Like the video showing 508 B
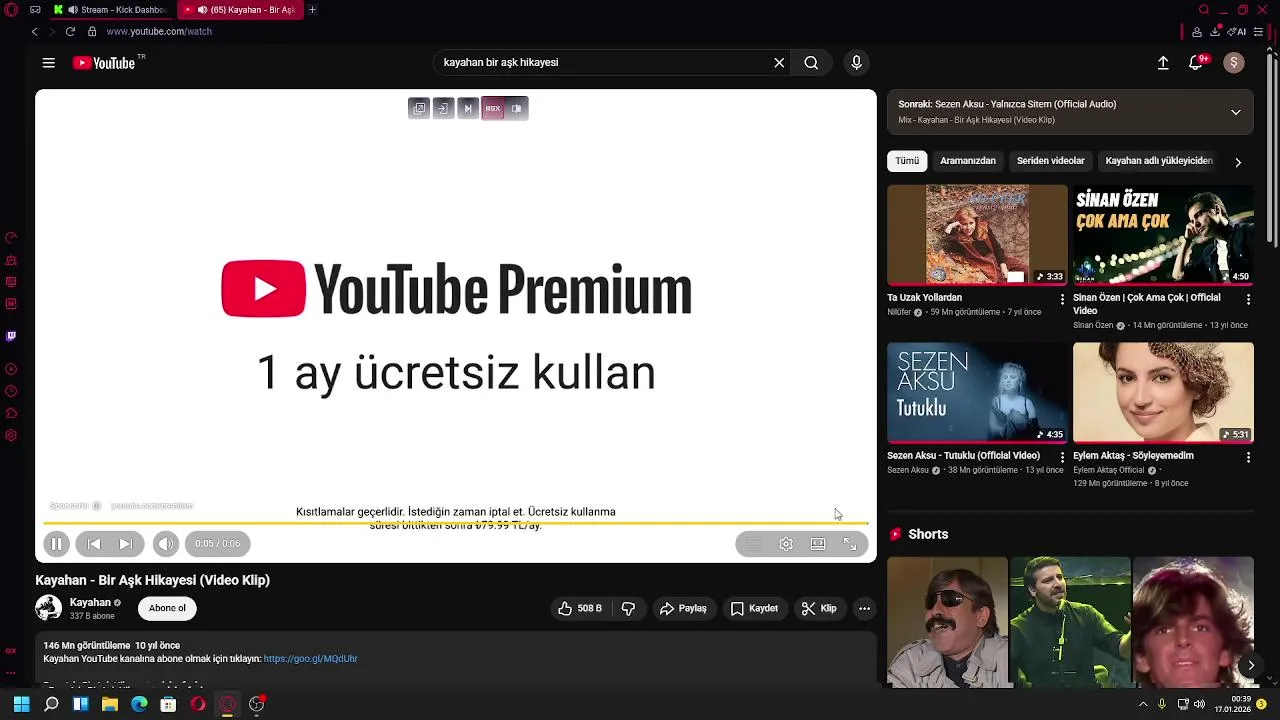1280x720 pixels. [x=580, y=608]
